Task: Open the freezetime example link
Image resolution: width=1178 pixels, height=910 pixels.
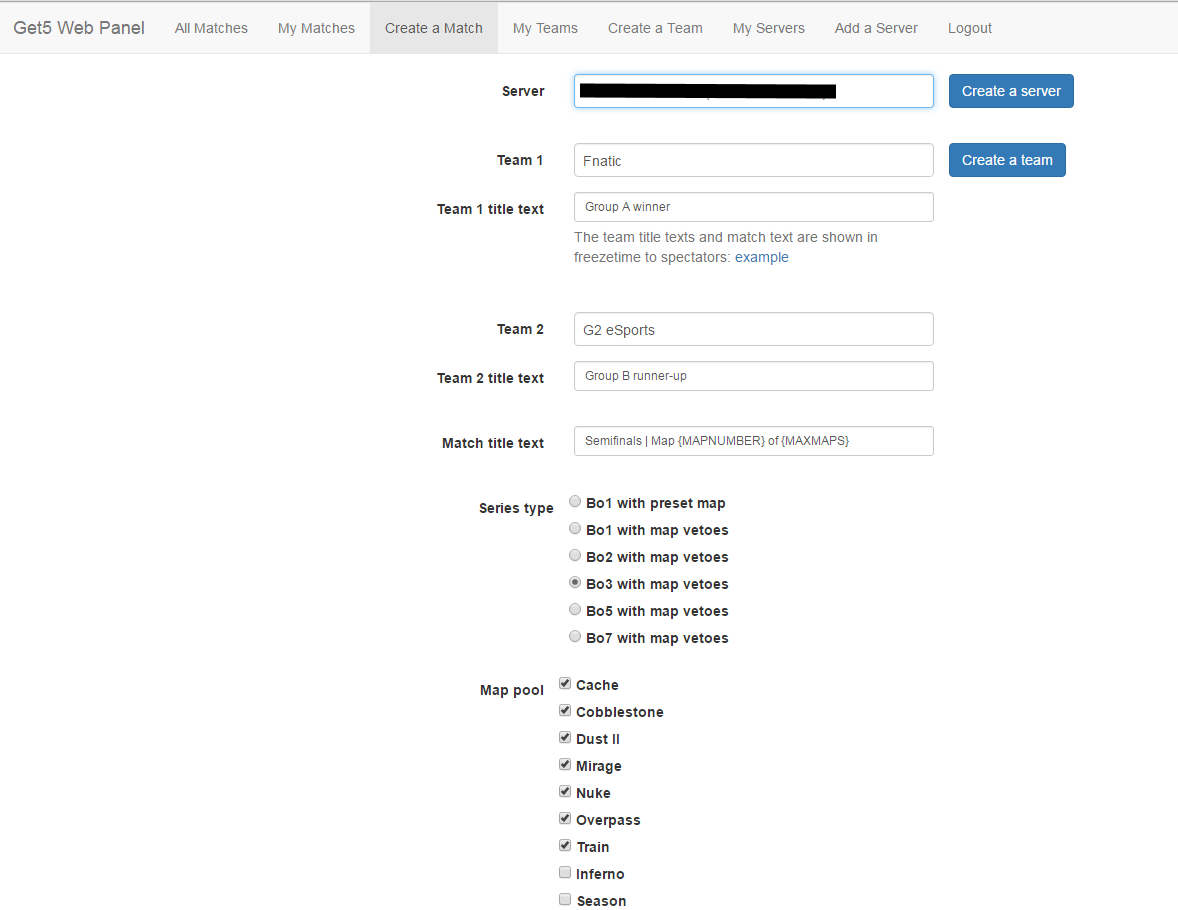Action: (x=761, y=257)
